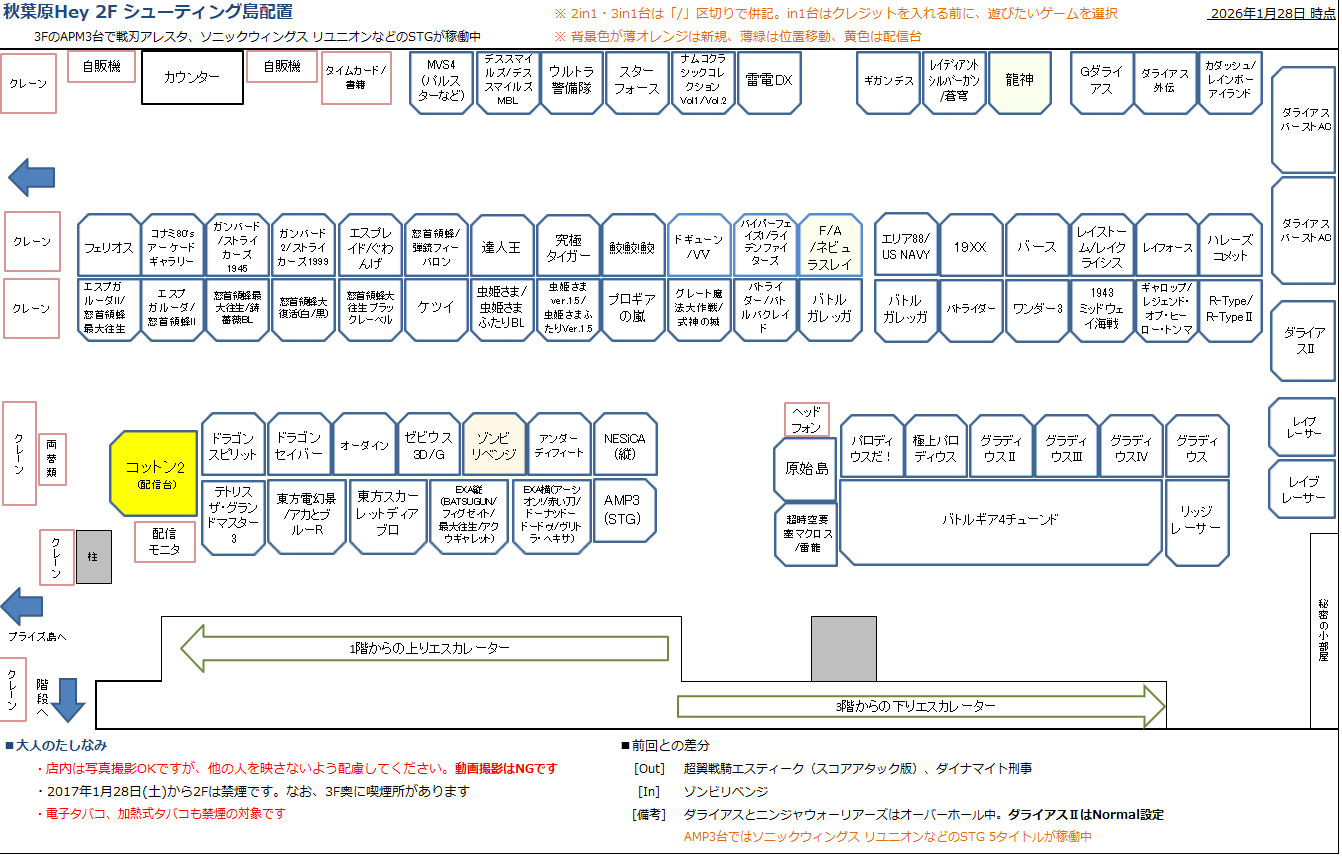Click the 3階からの下りエスカレーター arrow
Screen dimensions: 1342x857
click(x=921, y=706)
